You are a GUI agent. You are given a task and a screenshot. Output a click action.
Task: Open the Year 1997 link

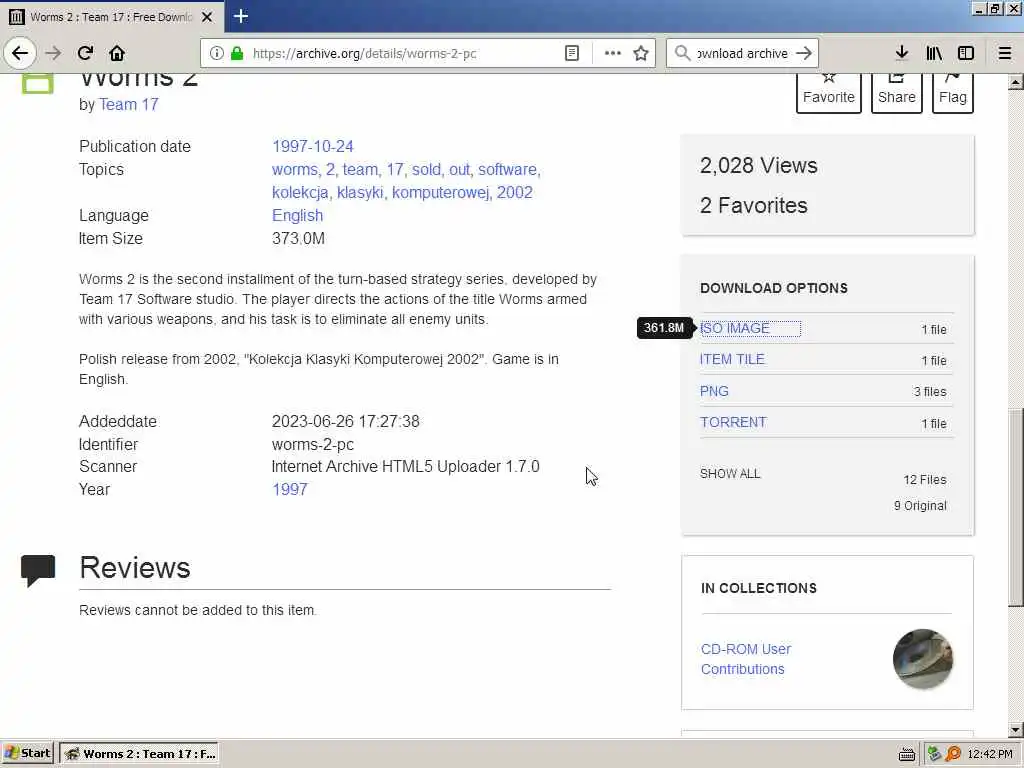pyautogui.click(x=289, y=489)
